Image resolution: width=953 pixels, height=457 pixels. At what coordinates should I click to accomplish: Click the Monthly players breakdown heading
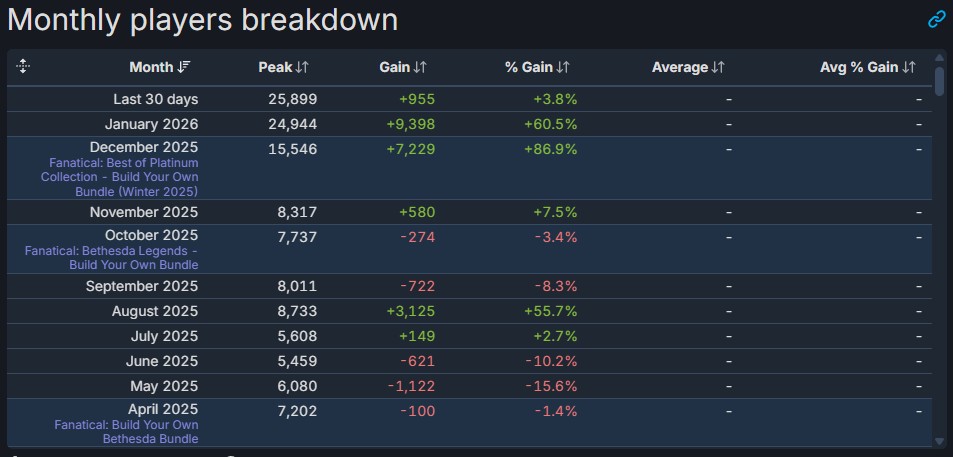pos(203,20)
